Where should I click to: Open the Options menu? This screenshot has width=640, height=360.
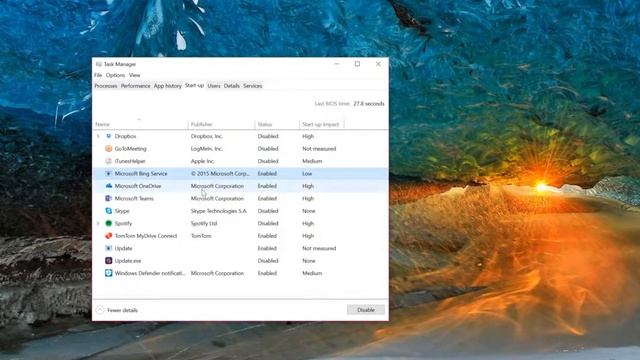tap(116, 75)
